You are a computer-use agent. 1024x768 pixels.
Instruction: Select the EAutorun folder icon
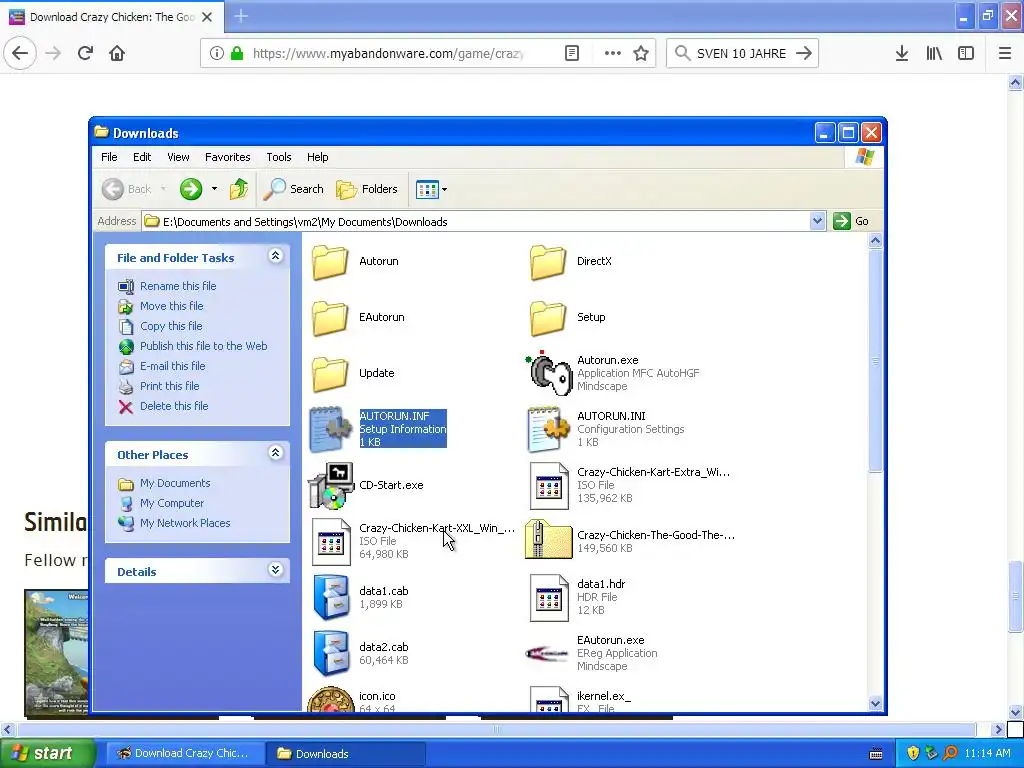pos(330,317)
